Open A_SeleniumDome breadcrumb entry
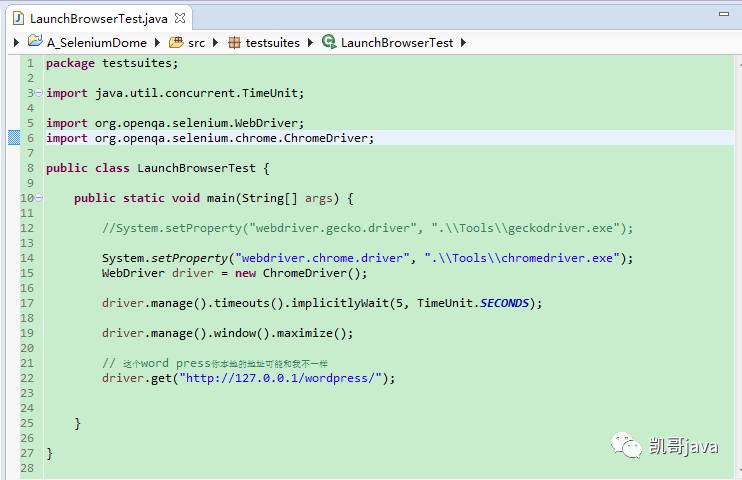742x480 pixels. (x=97, y=43)
